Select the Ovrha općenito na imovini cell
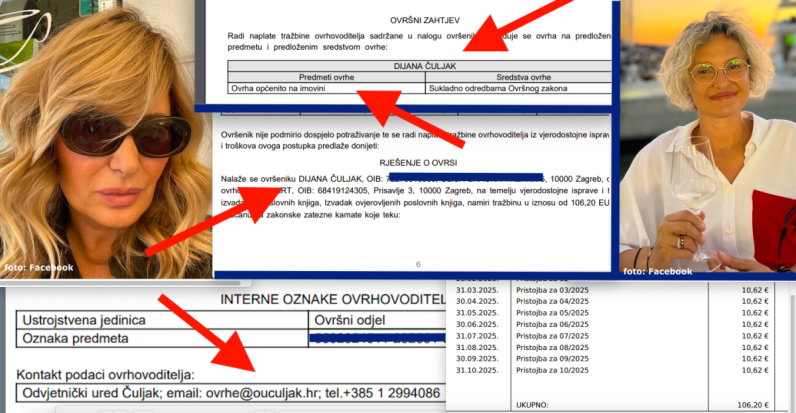The width and height of the screenshot is (796, 413). pos(326,88)
